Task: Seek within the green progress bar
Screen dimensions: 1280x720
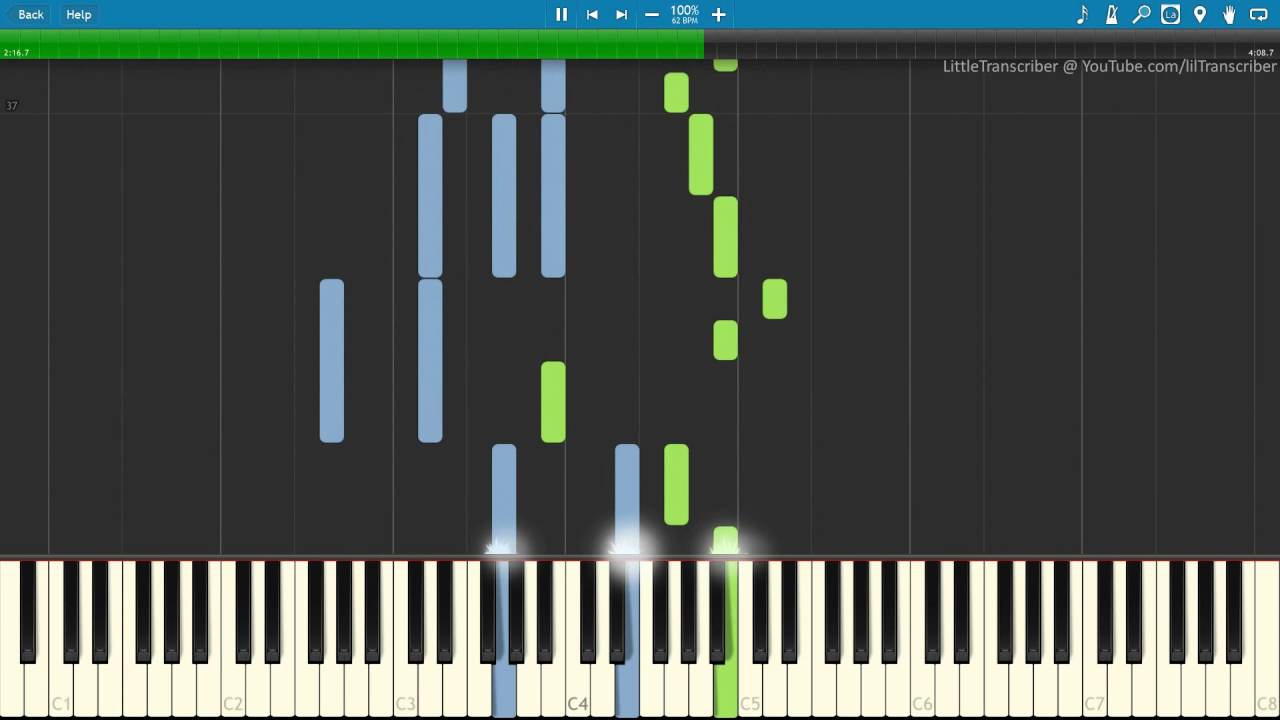Action: click(352, 44)
